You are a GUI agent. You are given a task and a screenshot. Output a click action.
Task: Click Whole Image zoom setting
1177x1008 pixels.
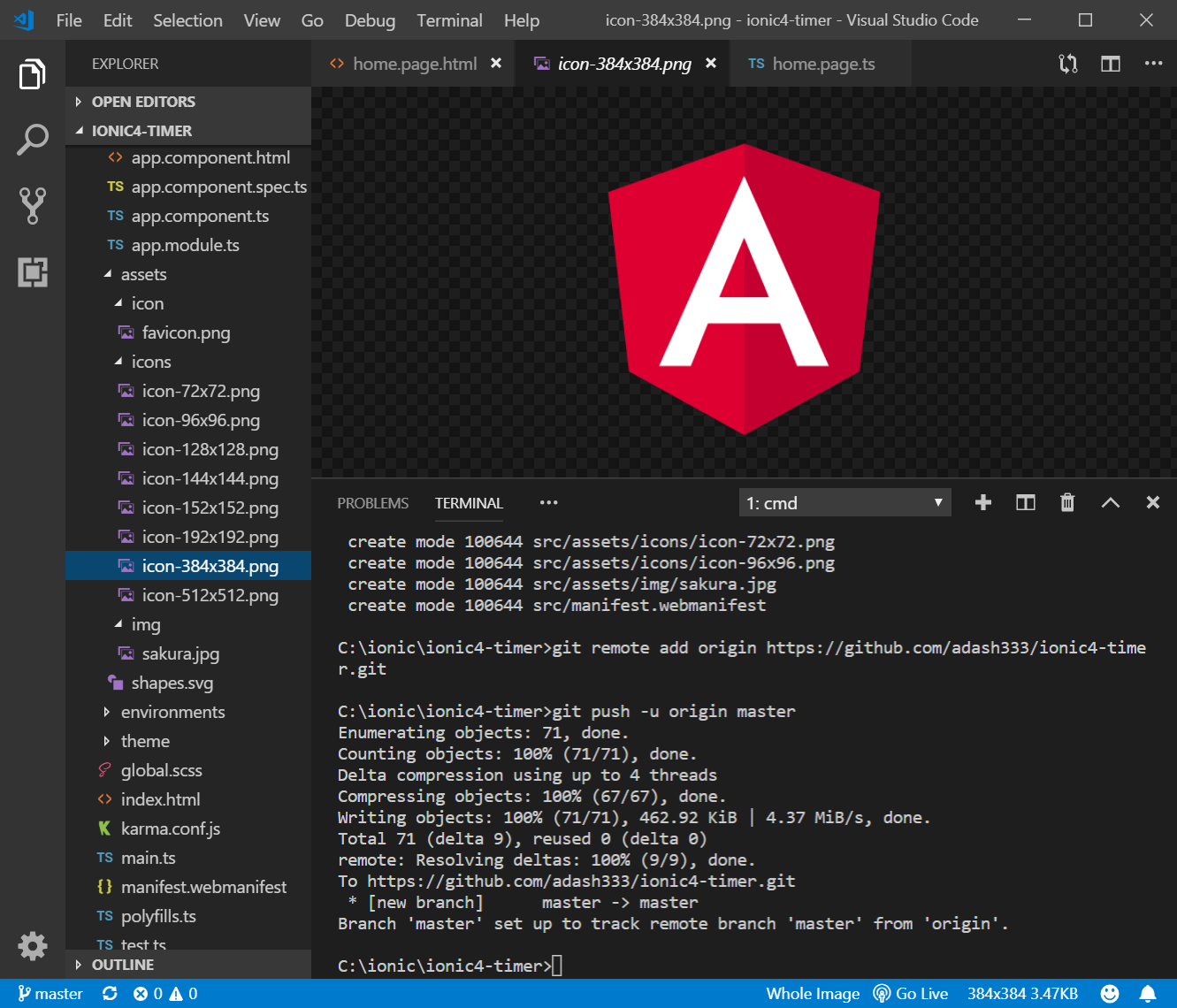point(812,994)
